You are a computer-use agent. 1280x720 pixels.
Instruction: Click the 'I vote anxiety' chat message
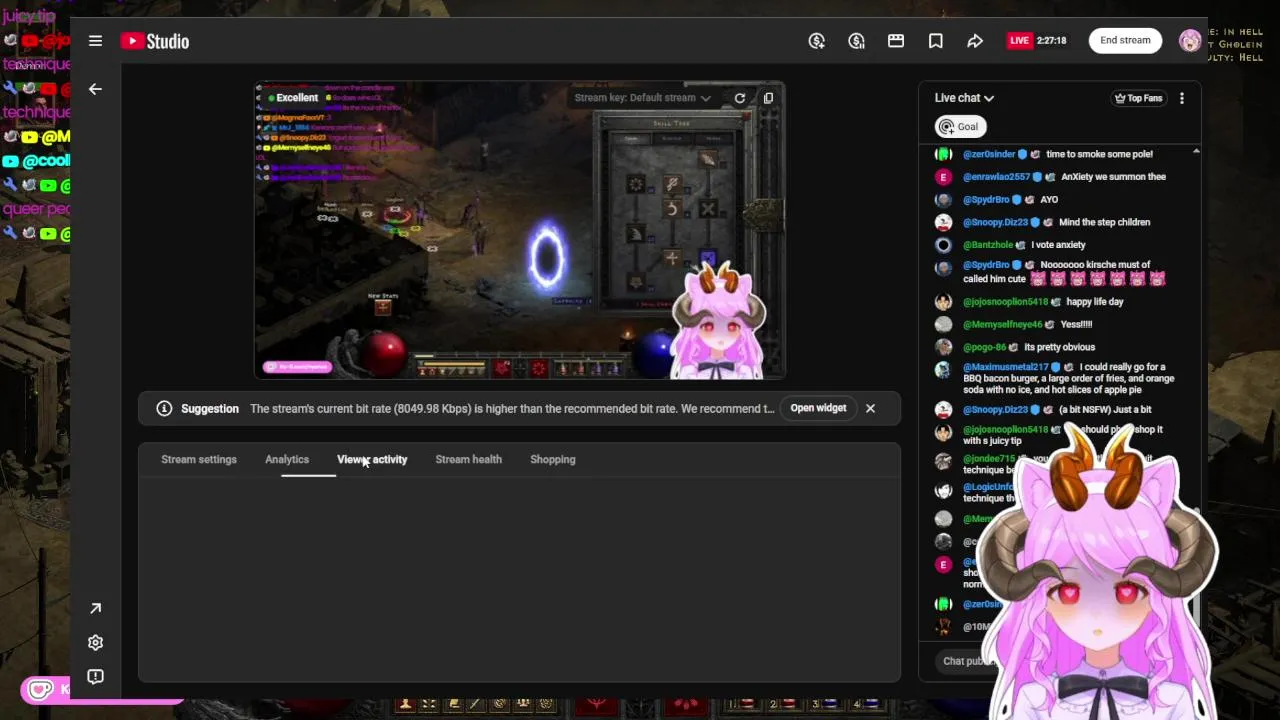click(1058, 245)
